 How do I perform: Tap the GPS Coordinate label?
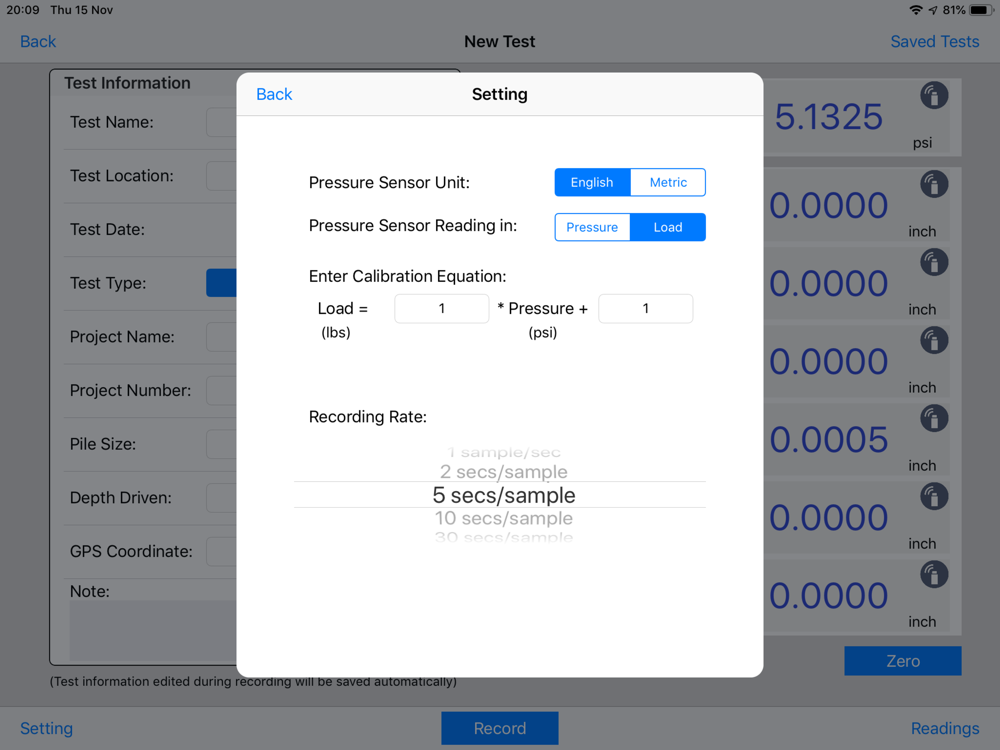pyautogui.click(x=131, y=551)
